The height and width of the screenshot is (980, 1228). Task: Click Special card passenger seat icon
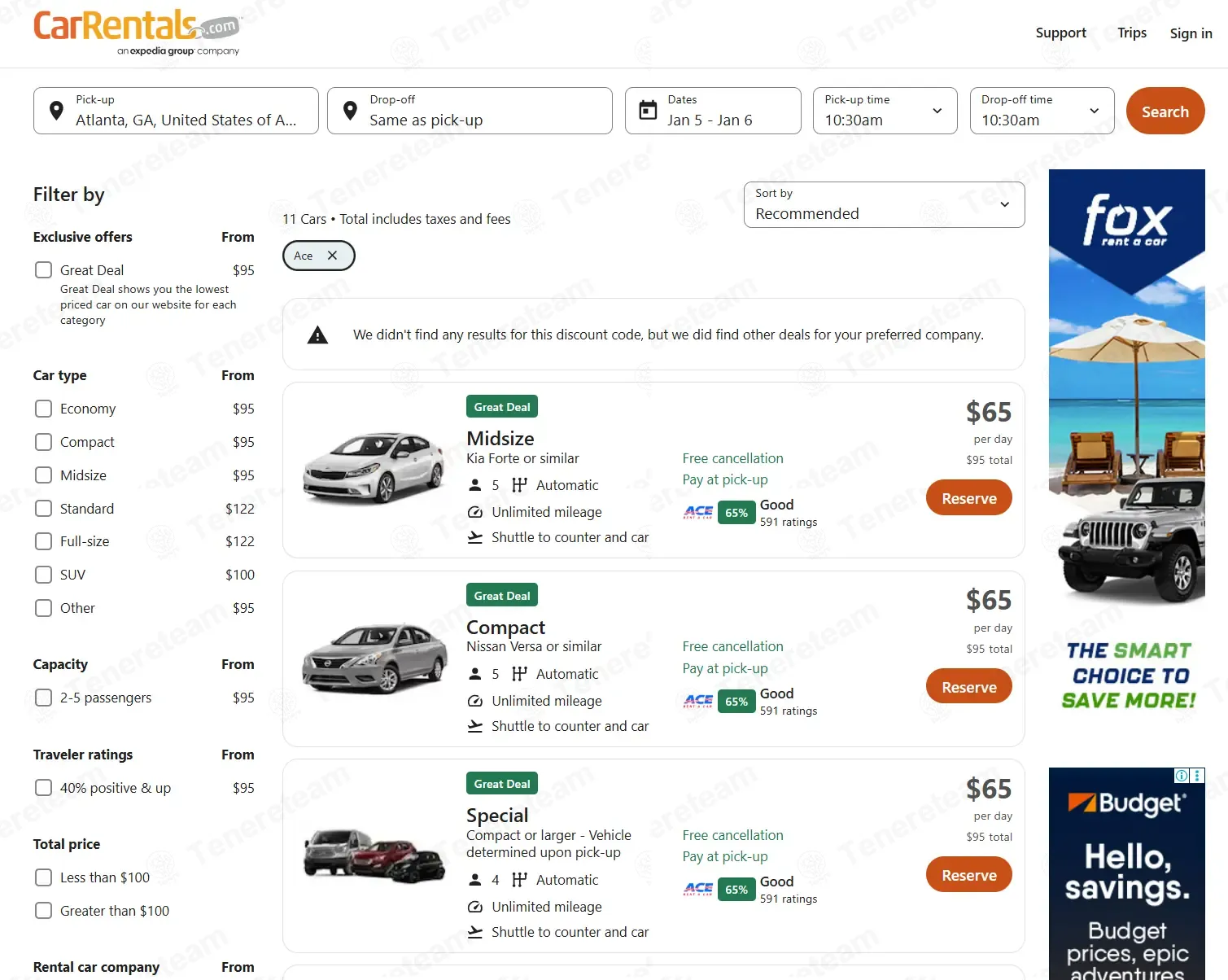[x=475, y=880]
